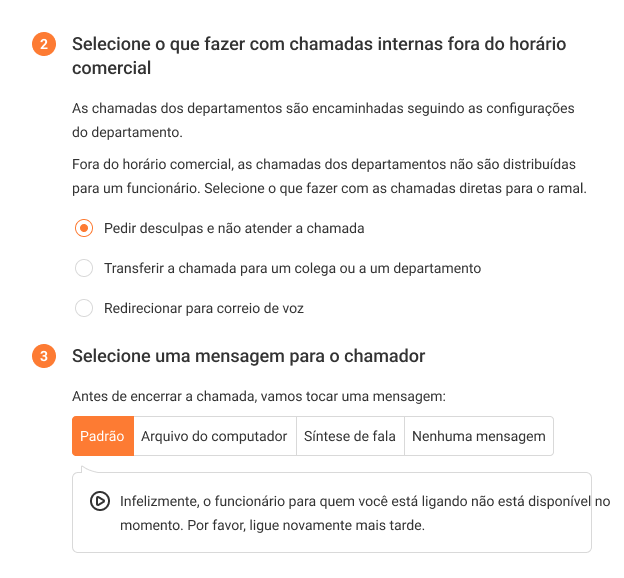Click the 'Selecione uma mensagem para o chamador' heading
This screenshot has width=624, height=578.
(x=249, y=356)
